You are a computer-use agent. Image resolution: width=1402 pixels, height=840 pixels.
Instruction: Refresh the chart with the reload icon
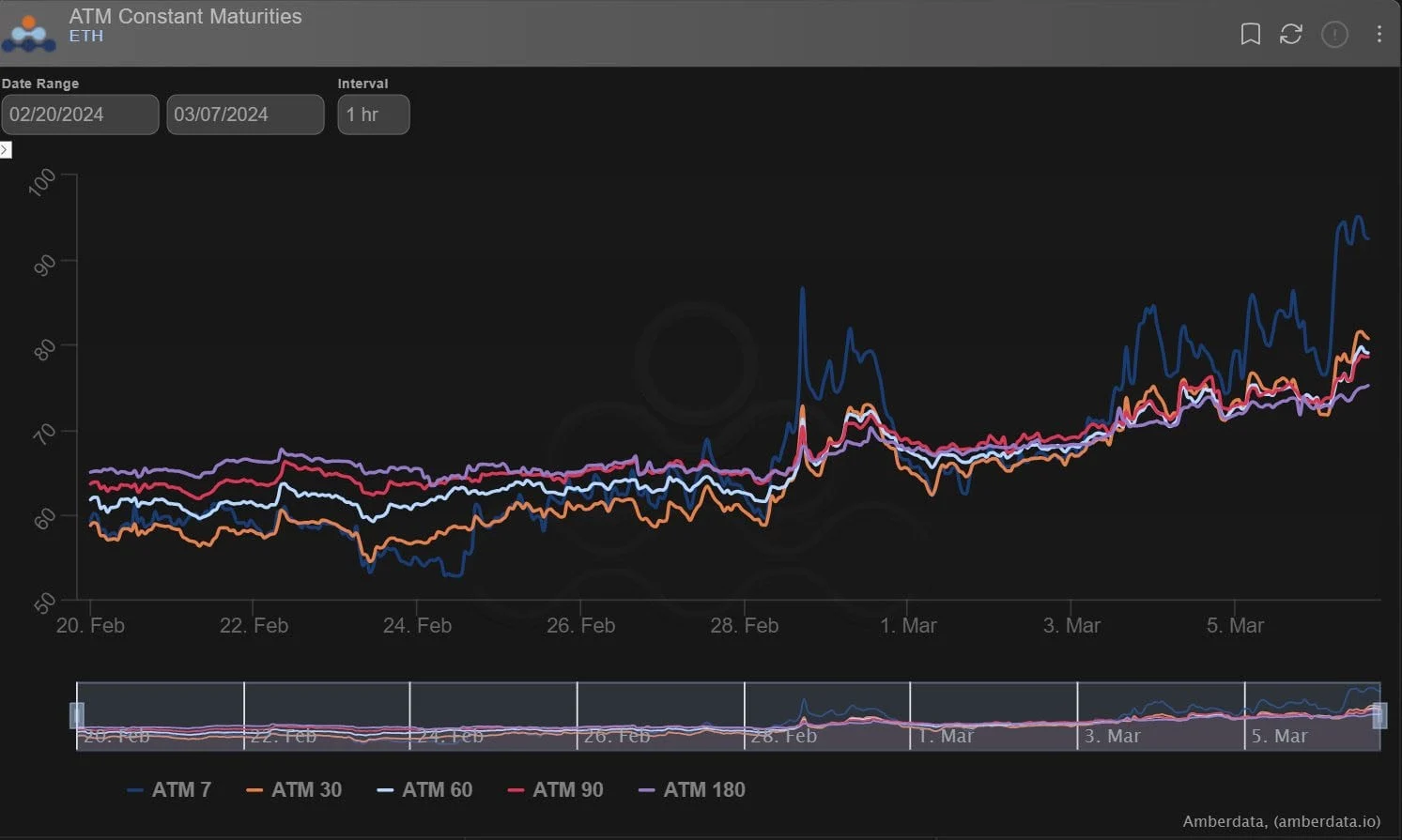point(1291,35)
